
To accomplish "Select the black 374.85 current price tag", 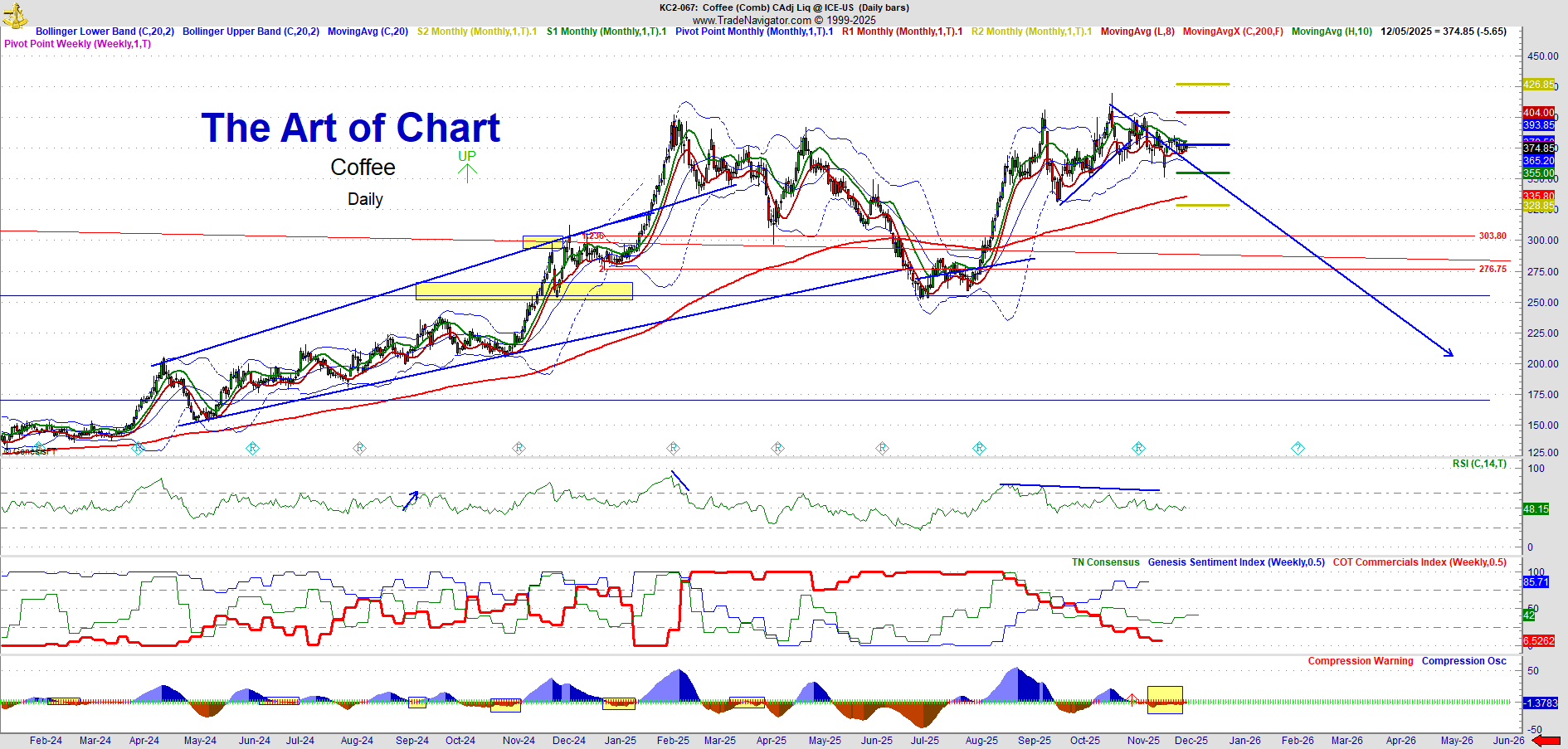I will click(1538, 148).
